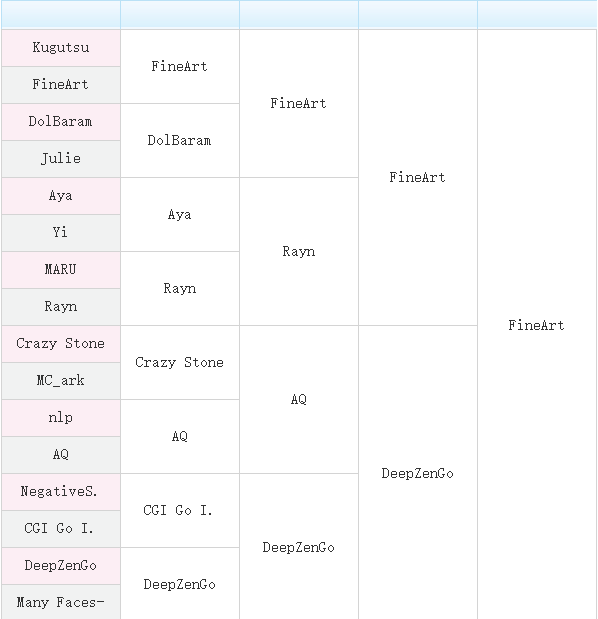Select the nlp participant cell

coord(61,418)
